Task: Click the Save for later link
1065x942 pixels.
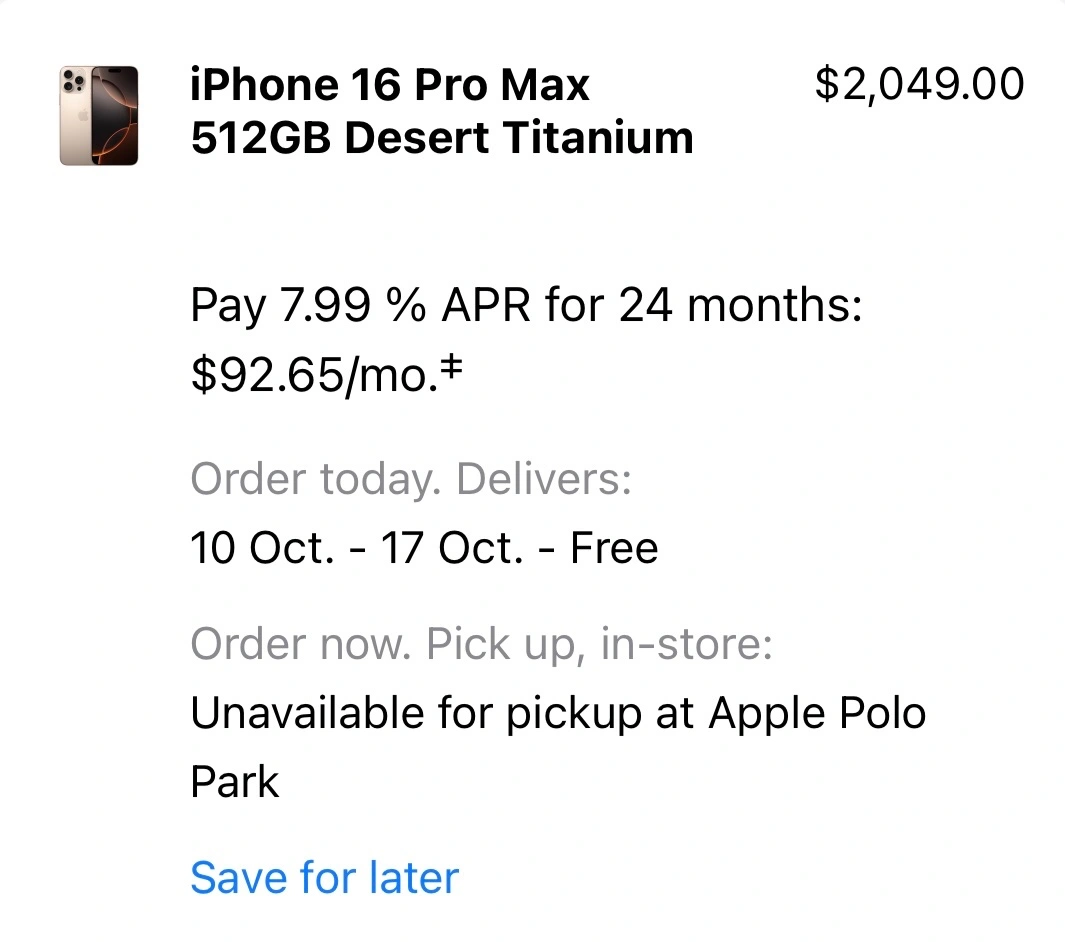Action: [x=324, y=878]
